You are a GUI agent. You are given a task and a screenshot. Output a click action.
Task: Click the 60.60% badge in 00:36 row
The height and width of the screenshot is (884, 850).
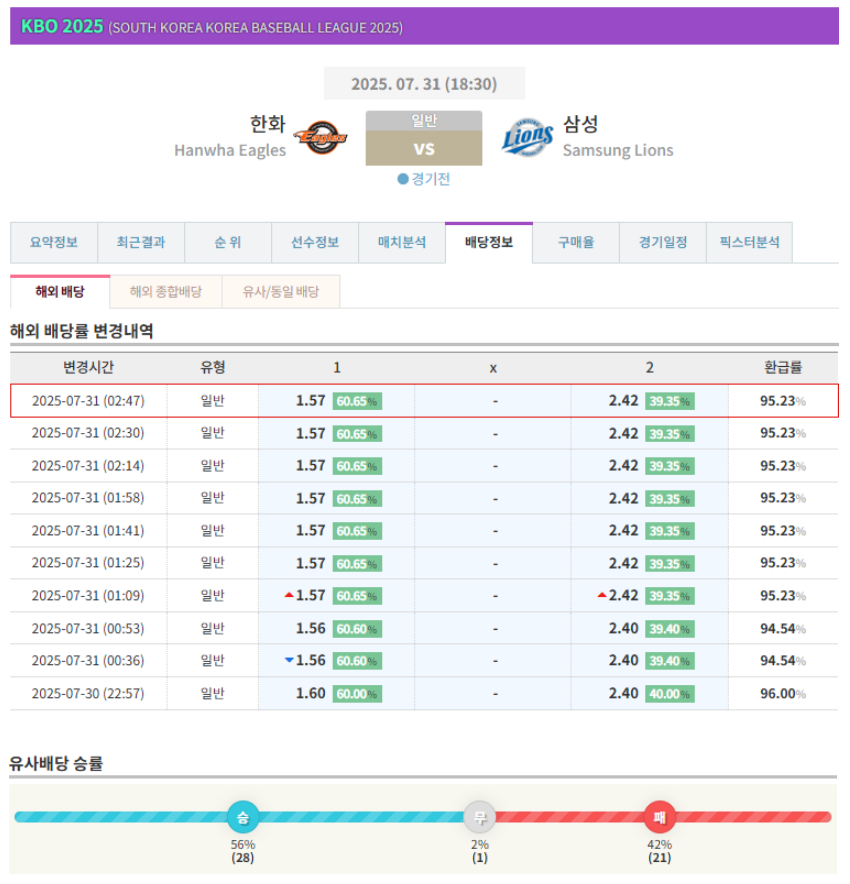(357, 661)
